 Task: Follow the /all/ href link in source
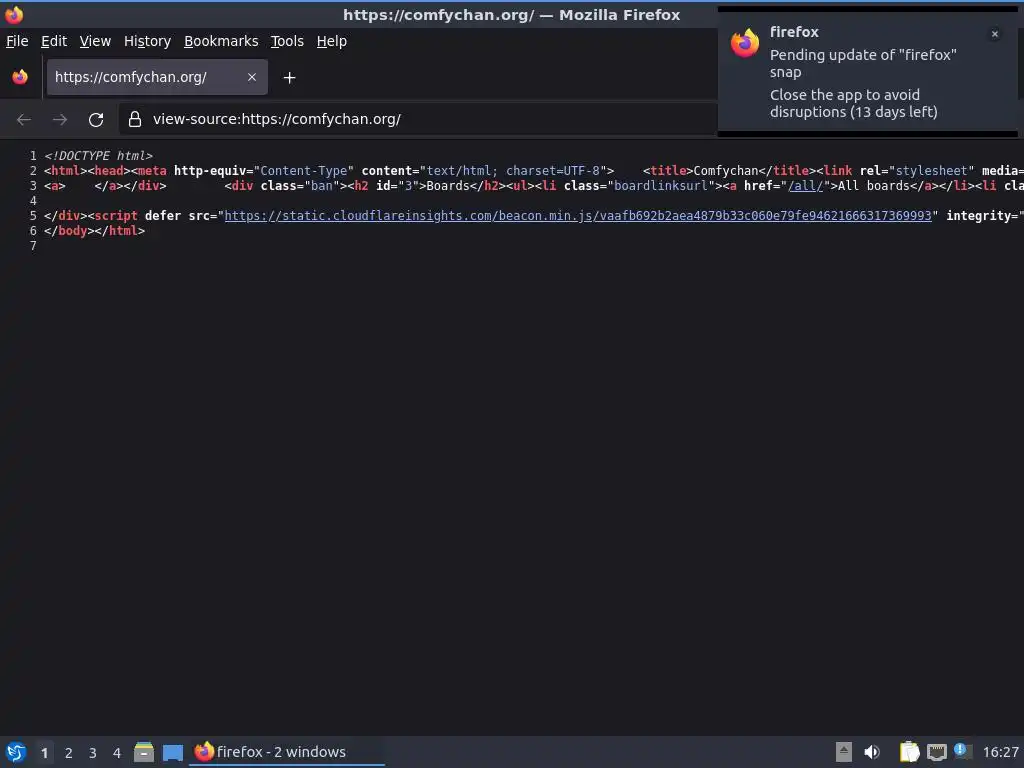tap(805, 185)
